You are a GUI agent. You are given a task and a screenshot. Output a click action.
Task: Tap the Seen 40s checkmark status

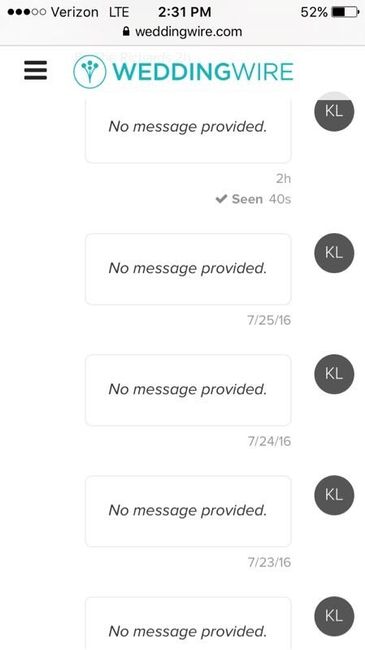coord(253,199)
